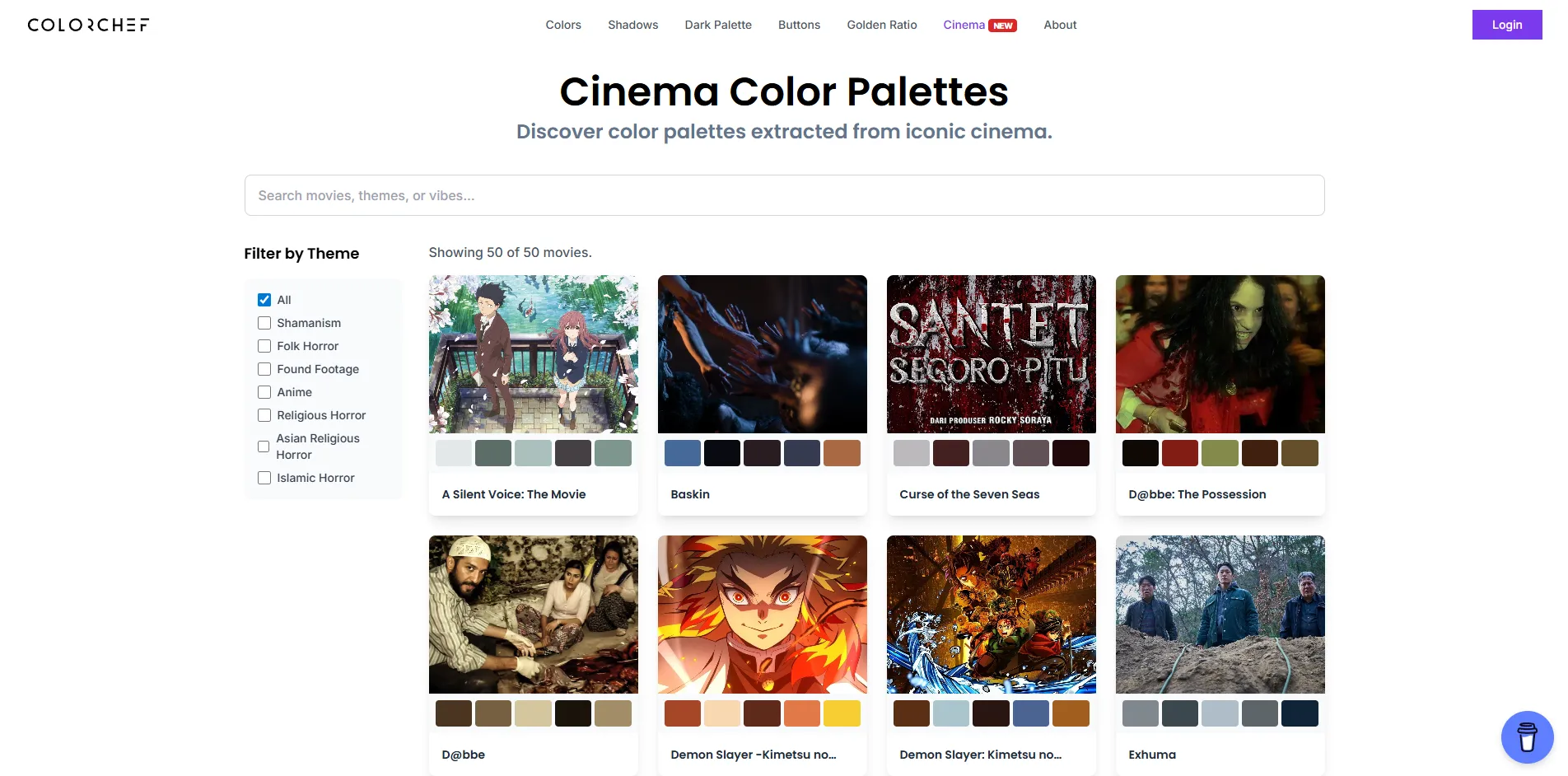Pick the yellow swatch in Demon Slayer -Kimetsu palette
The height and width of the screenshot is (776, 1568).
842,713
